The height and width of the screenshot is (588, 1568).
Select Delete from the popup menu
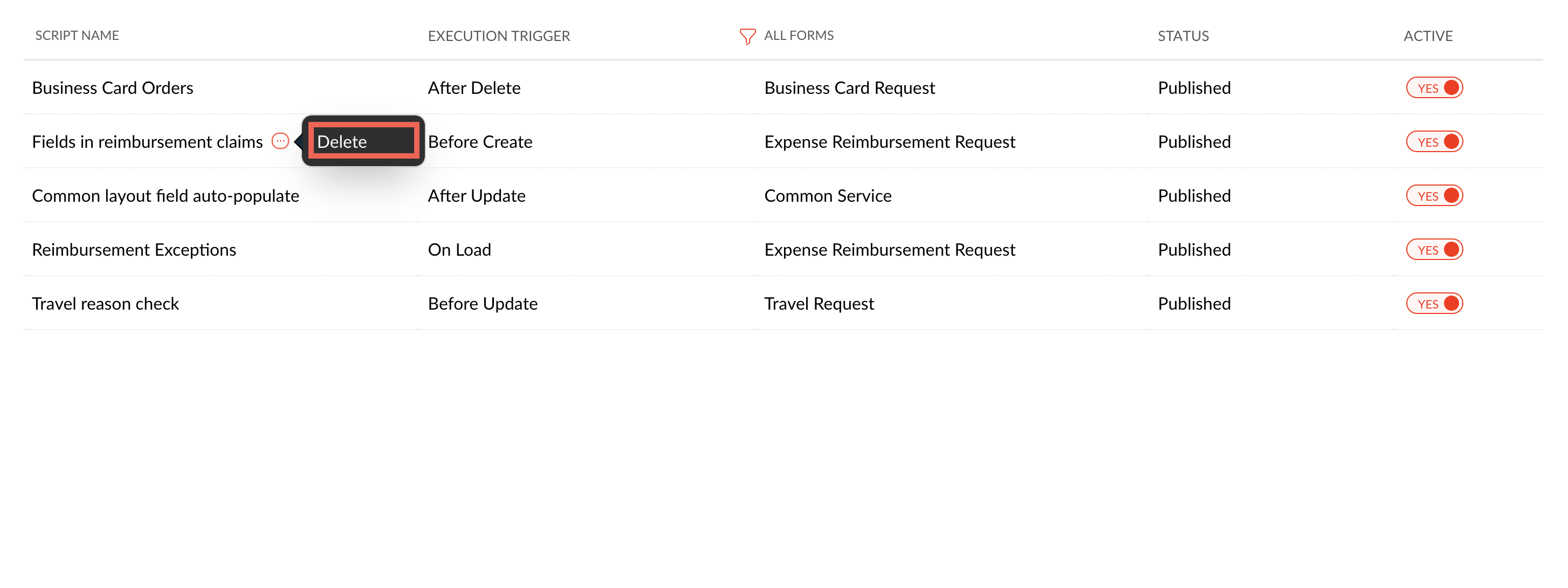[363, 142]
